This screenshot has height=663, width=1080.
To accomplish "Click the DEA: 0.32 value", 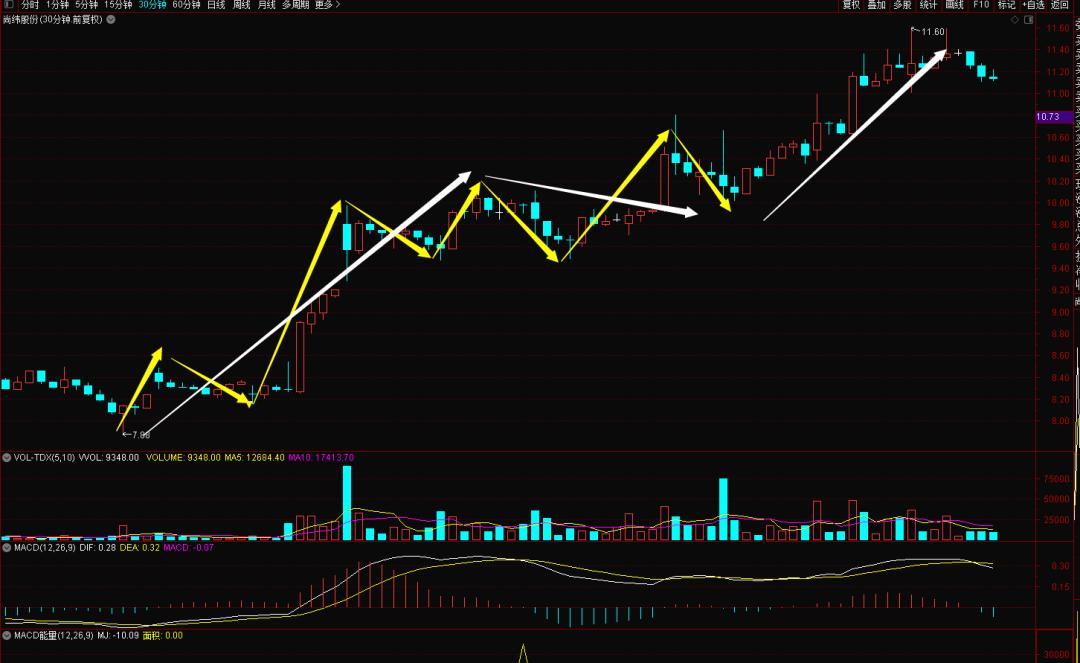I will [140, 548].
